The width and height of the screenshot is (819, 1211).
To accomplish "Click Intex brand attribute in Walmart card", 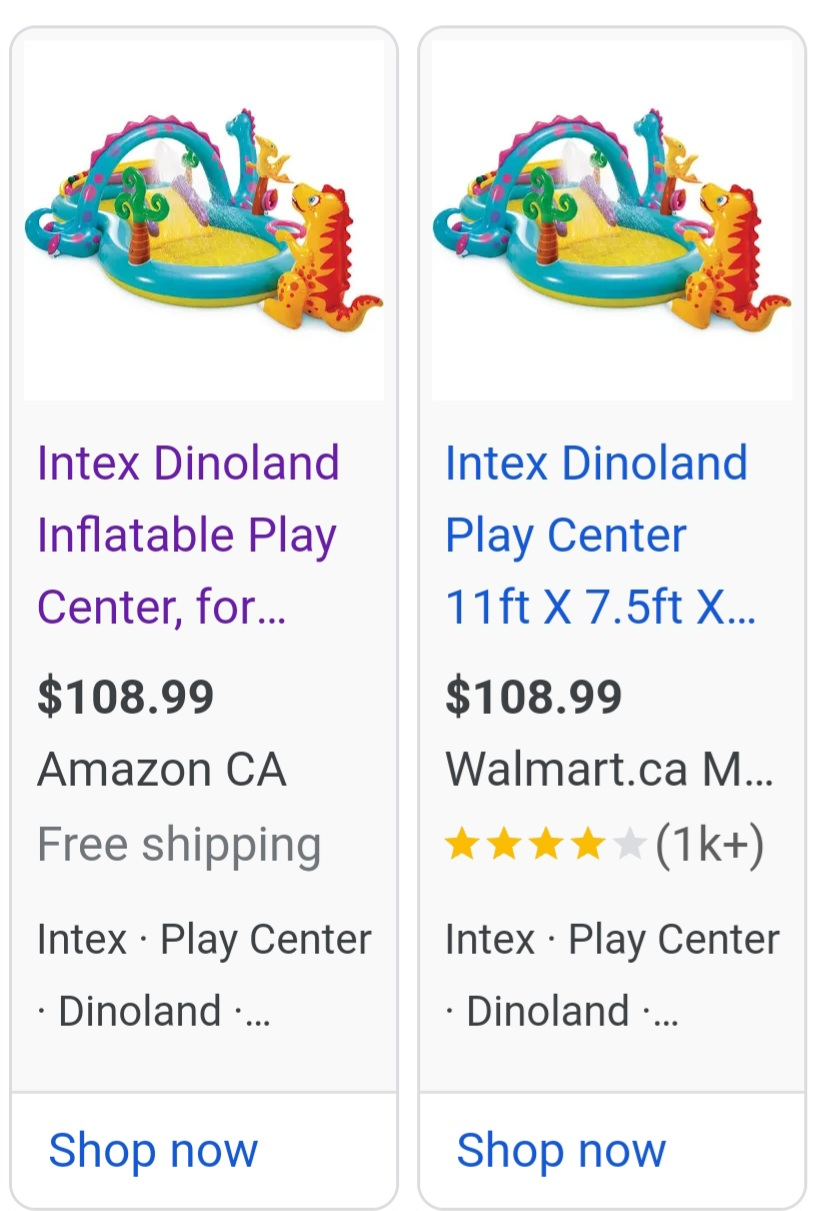I will (490, 940).
